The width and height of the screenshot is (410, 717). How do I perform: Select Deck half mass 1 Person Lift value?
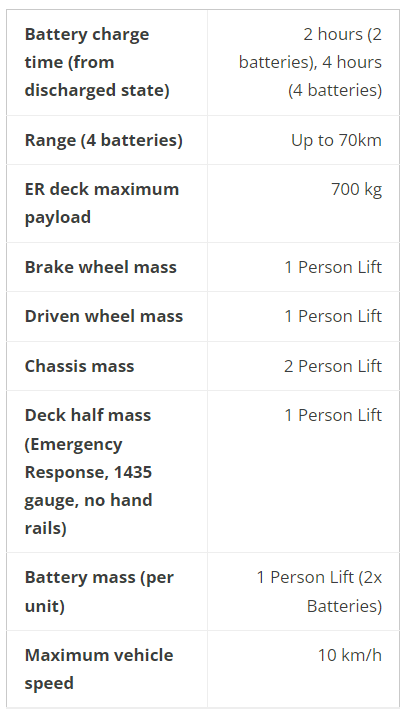point(333,415)
